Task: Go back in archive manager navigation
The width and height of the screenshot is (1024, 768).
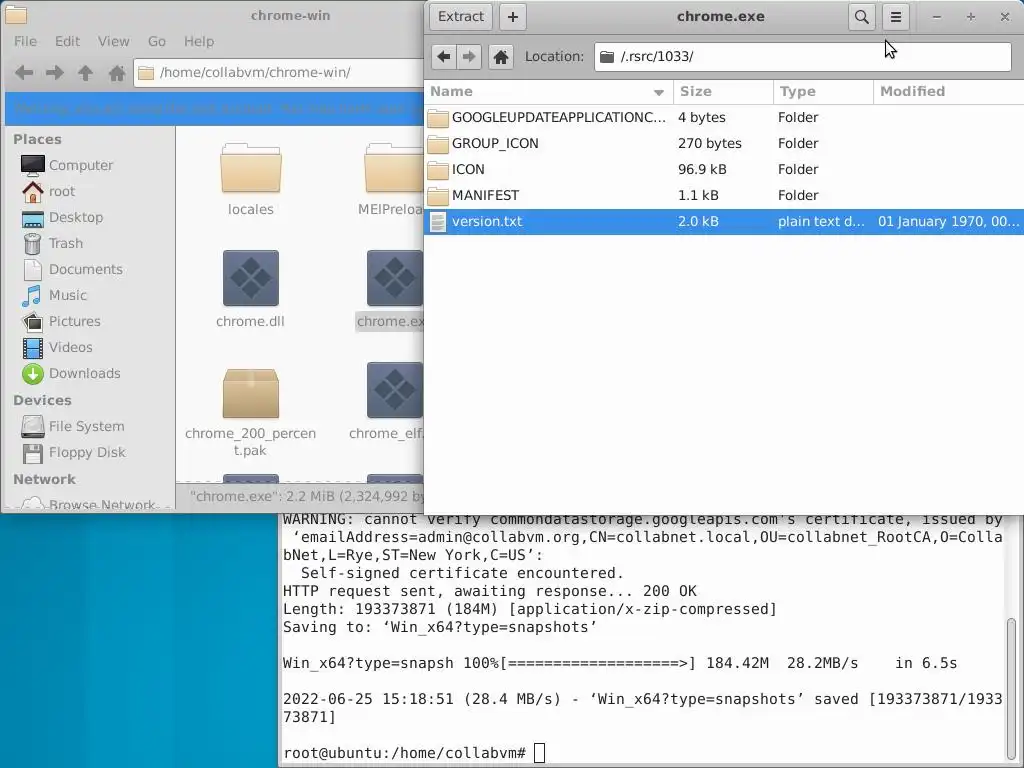Action: (x=444, y=57)
